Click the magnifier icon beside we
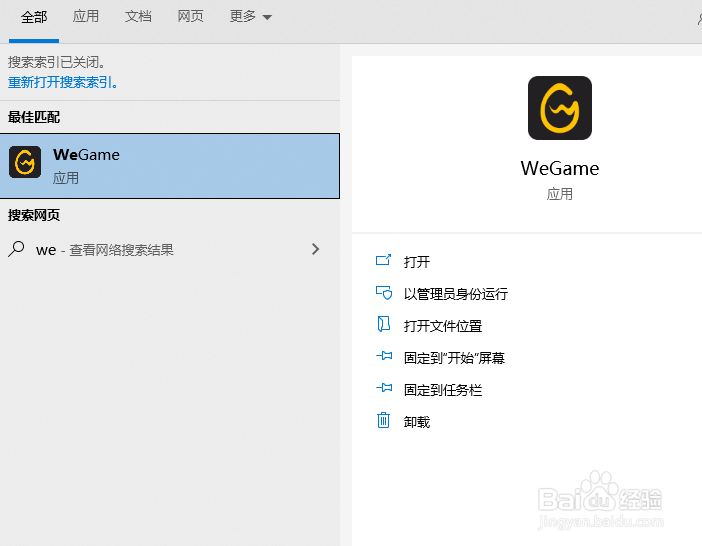The height and width of the screenshot is (546, 702). click(x=16, y=249)
